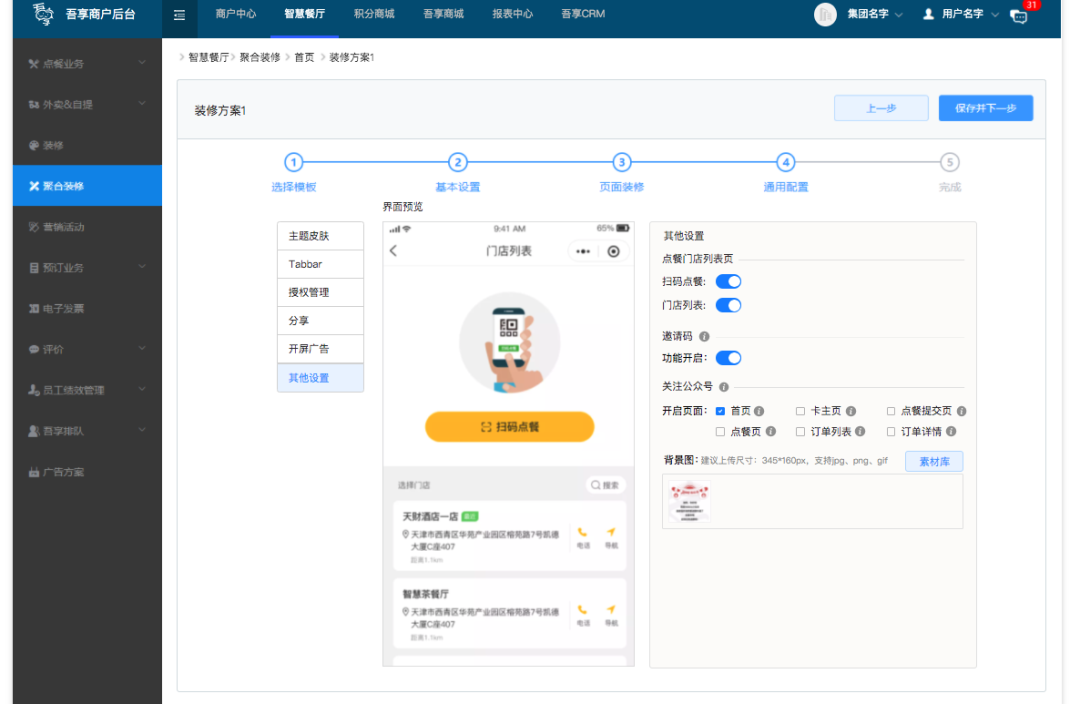Click info icon beside 卡主页 checkbox
Viewport: 1080px width, 704px height.
(851, 411)
